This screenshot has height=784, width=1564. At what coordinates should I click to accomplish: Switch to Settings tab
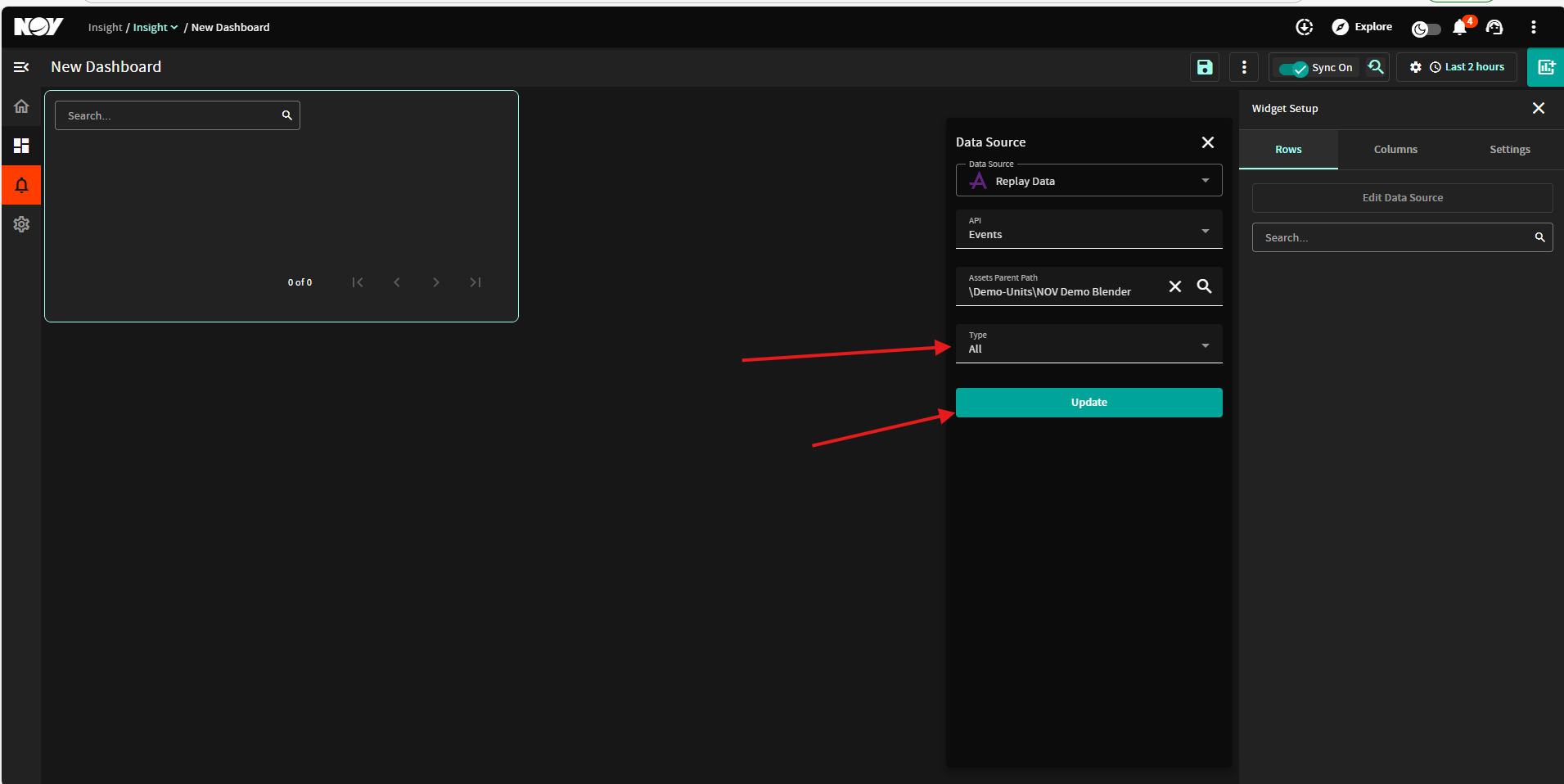(x=1510, y=150)
